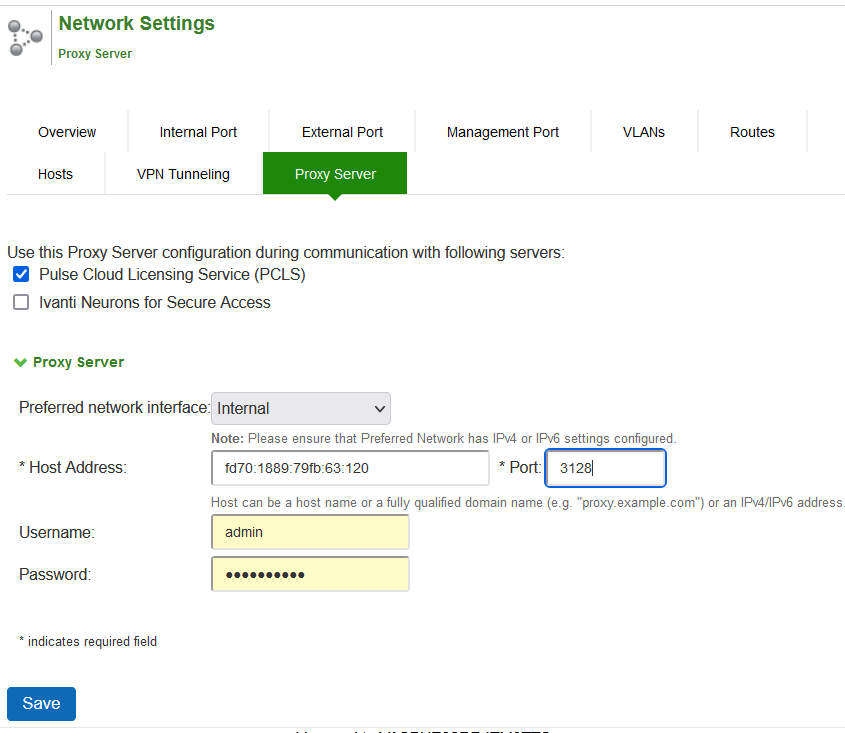Select the Management Port tab
The height and width of the screenshot is (733, 845).
pyautogui.click(x=503, y=132)
